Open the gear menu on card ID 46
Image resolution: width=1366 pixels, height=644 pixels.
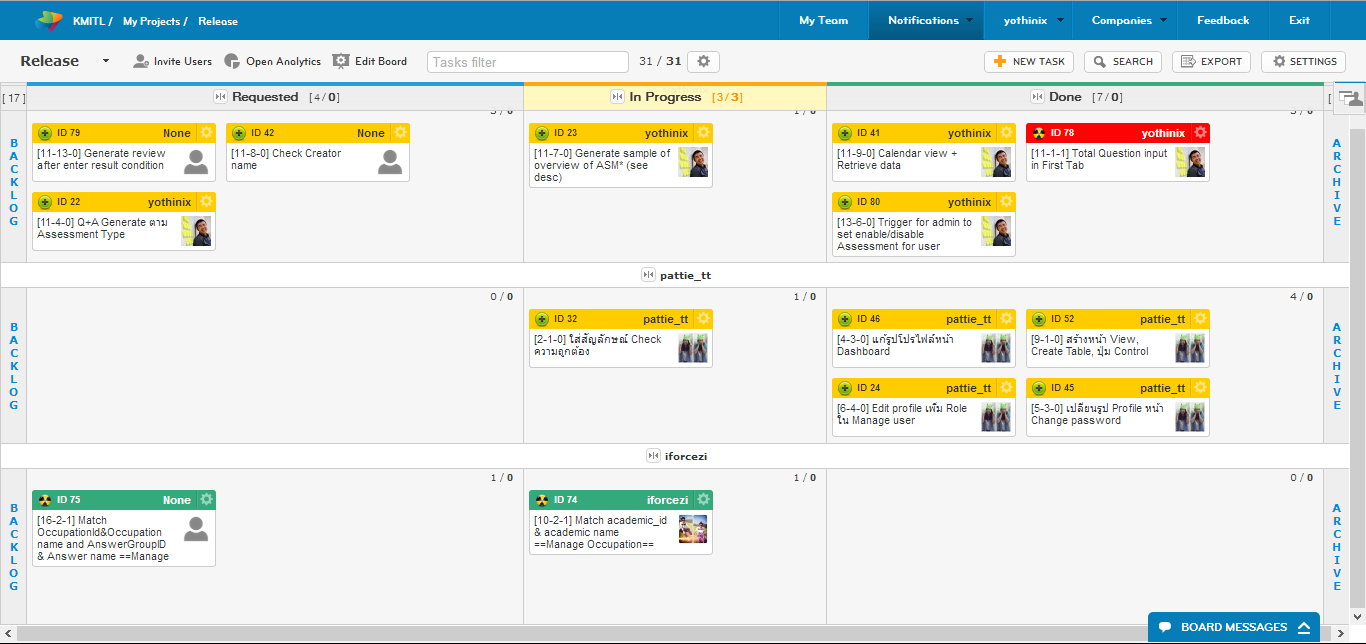1006,319
